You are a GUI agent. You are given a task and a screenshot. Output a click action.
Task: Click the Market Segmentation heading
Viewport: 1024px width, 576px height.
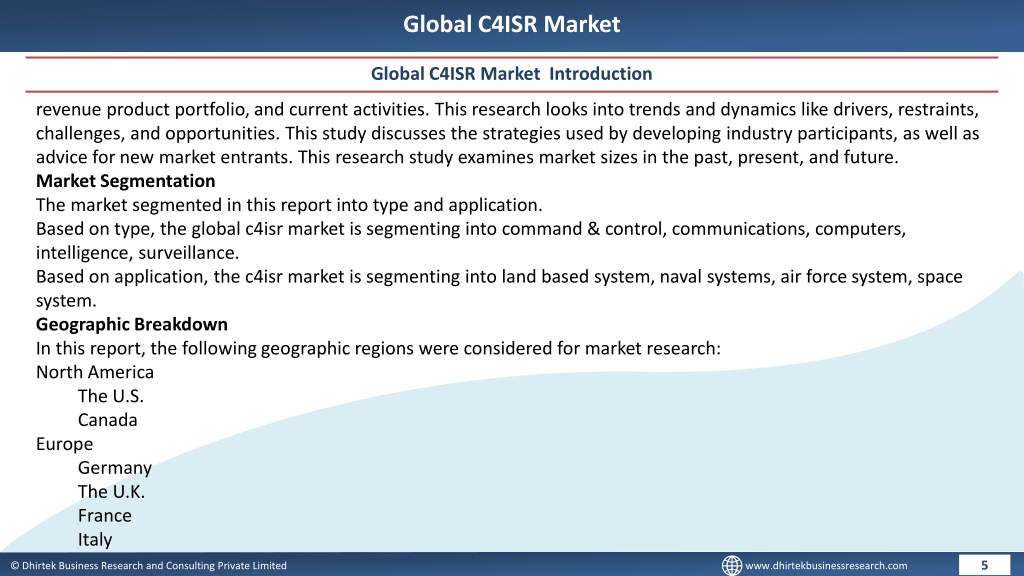tap(125, 181)
